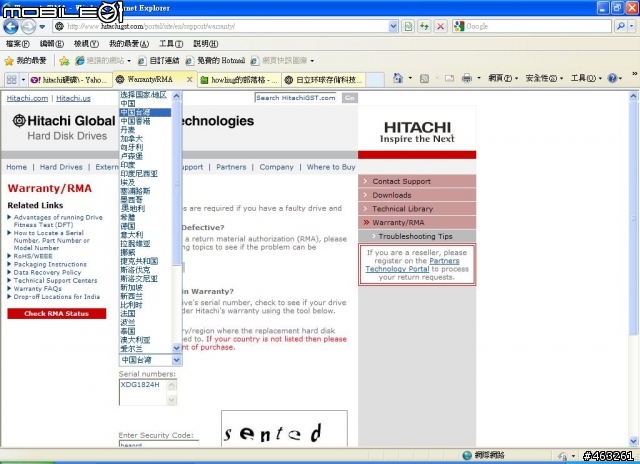Click the Print icon
The image size is (640, 464).
tap(467, 78)
